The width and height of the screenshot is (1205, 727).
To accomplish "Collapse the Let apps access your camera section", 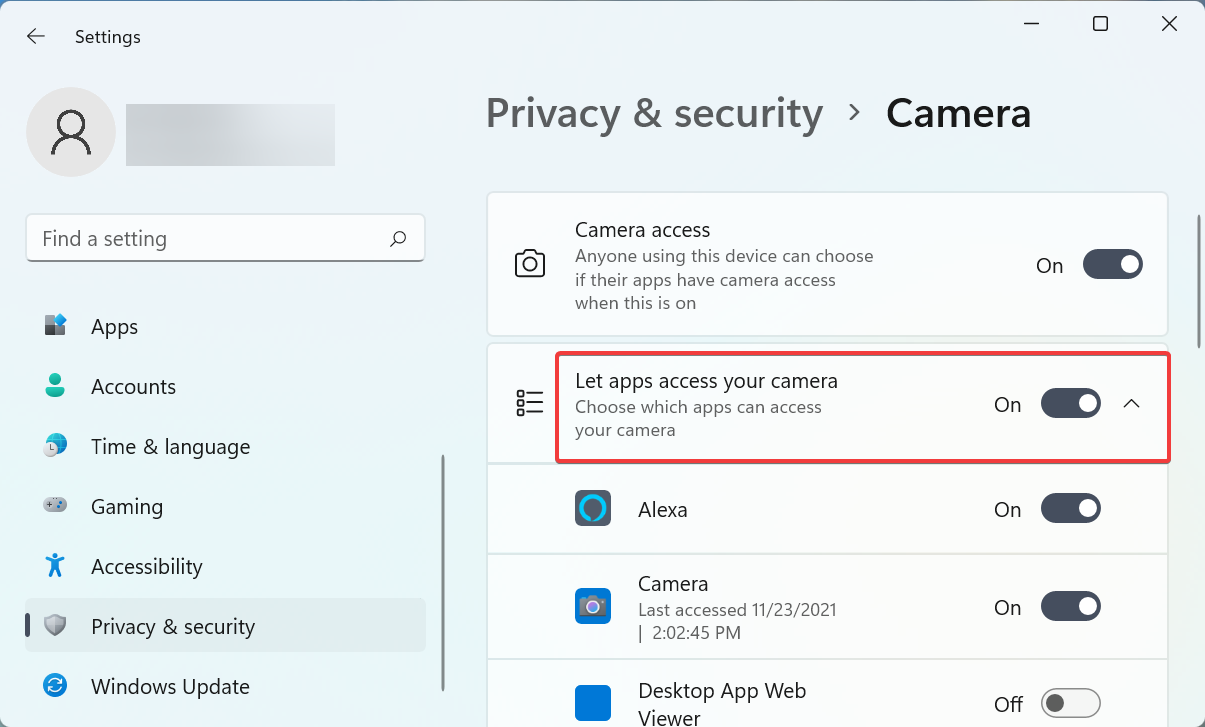I will coord(1131,404).
